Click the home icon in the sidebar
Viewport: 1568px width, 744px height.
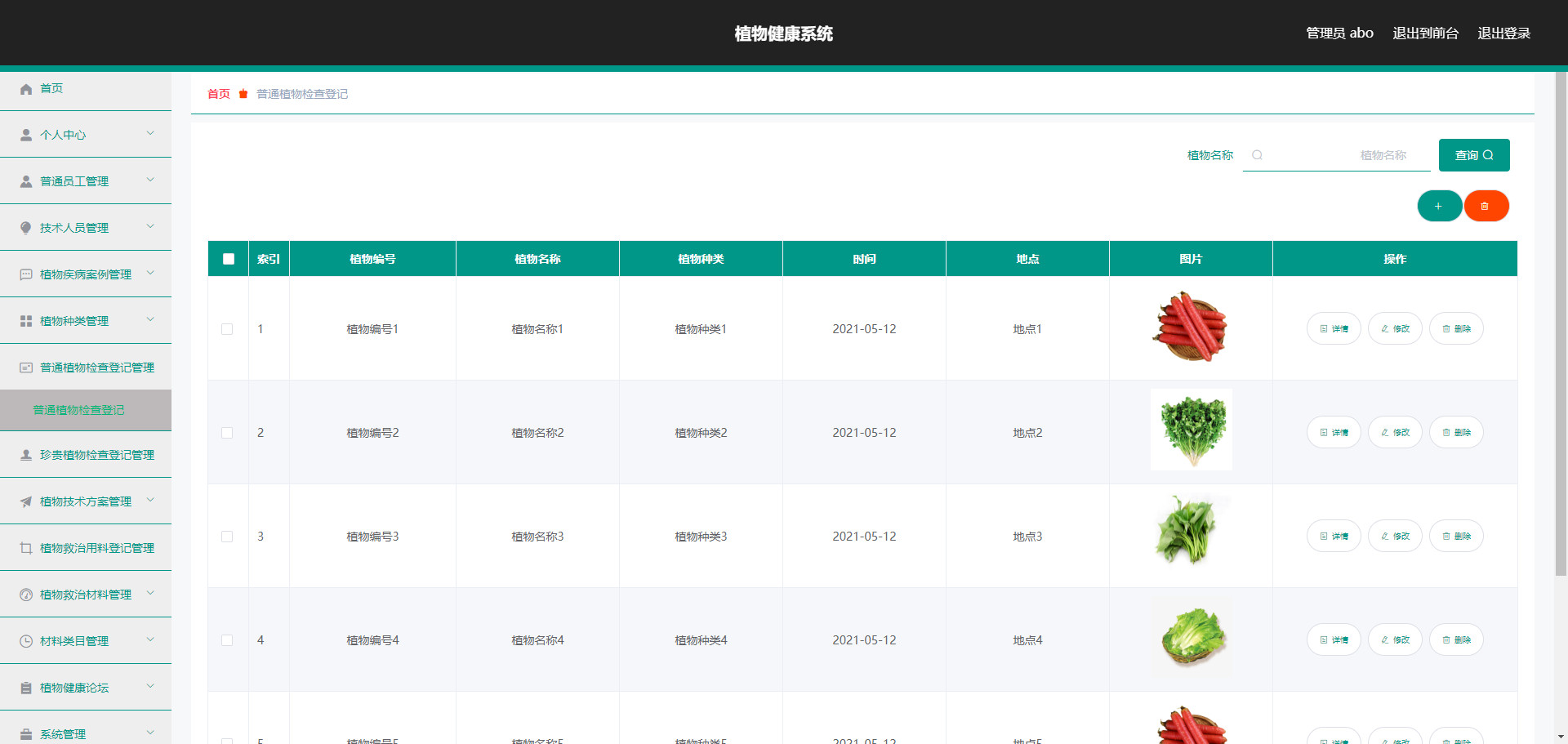pyautogui.click(x=26, y=89)
